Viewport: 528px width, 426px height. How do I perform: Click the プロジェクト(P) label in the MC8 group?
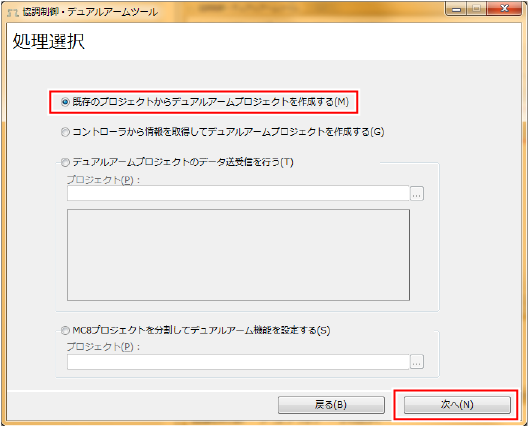click(103, 347)
